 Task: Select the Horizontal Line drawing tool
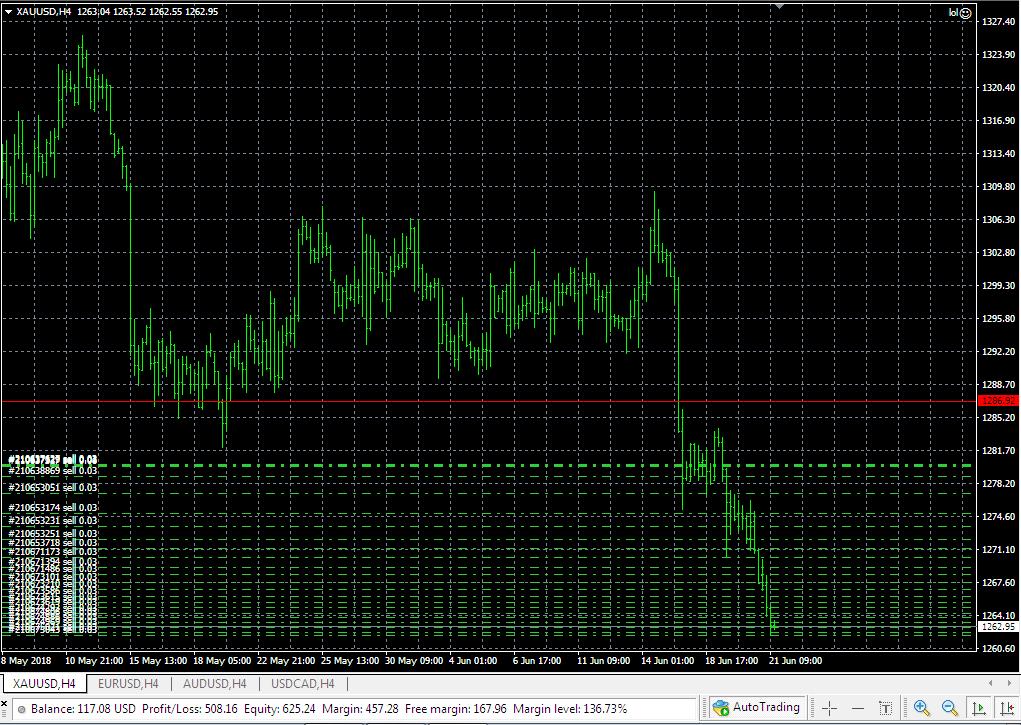(858, 708)
